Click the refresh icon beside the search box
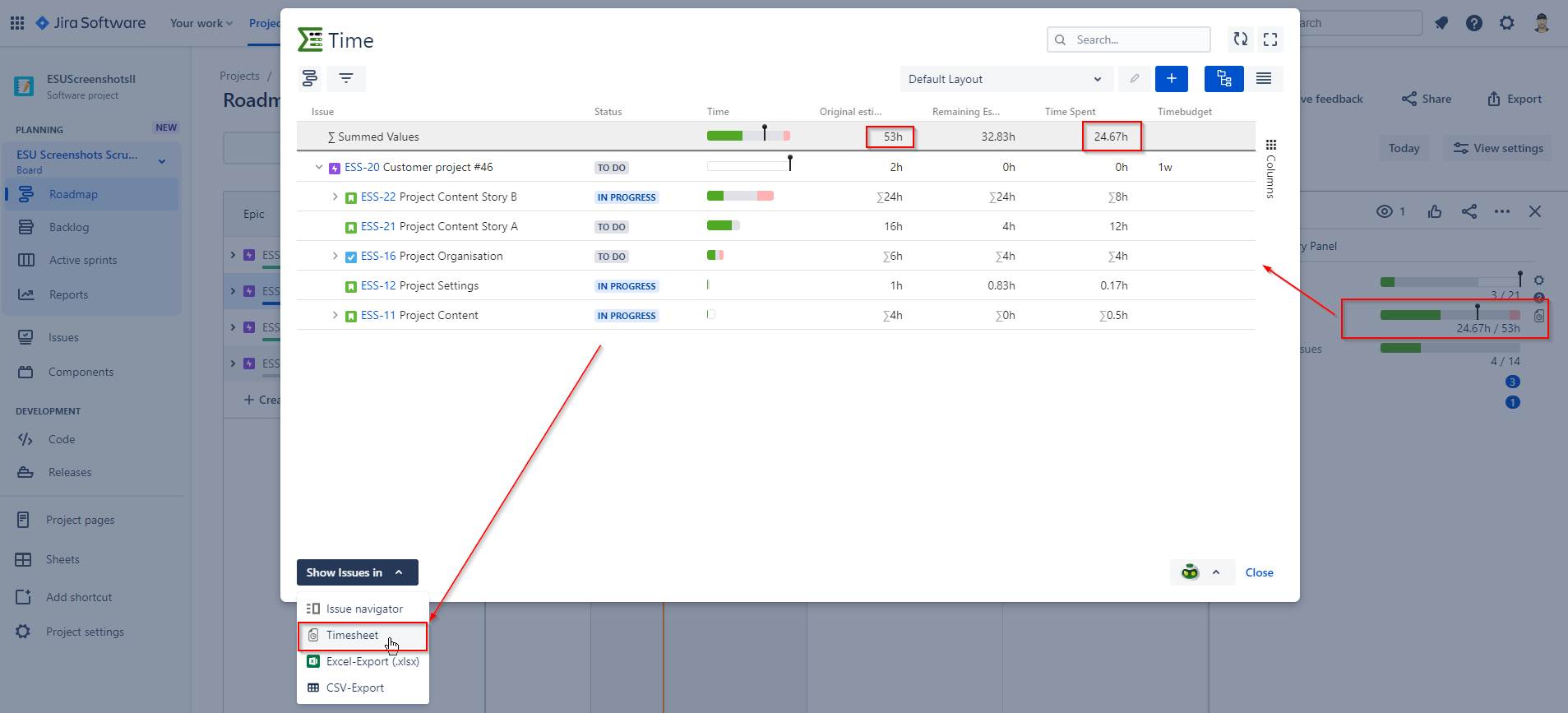1568x713 pixels. 1241,39
